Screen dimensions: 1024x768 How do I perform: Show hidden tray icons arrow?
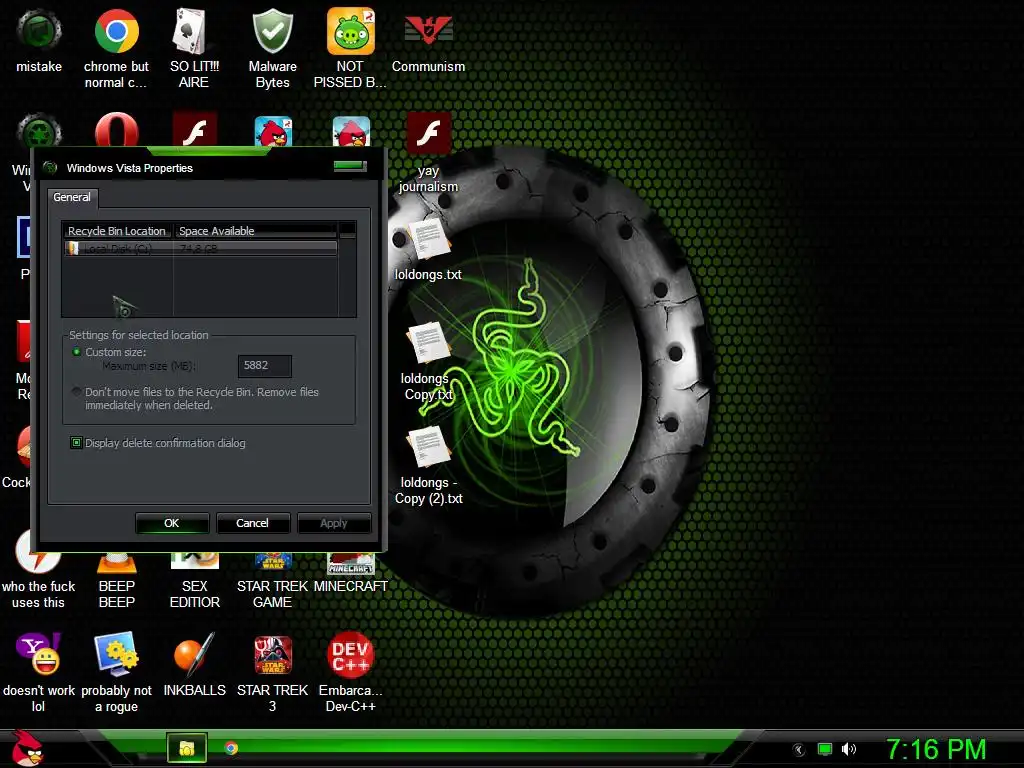pyautogui.click(x=799, y=750)
